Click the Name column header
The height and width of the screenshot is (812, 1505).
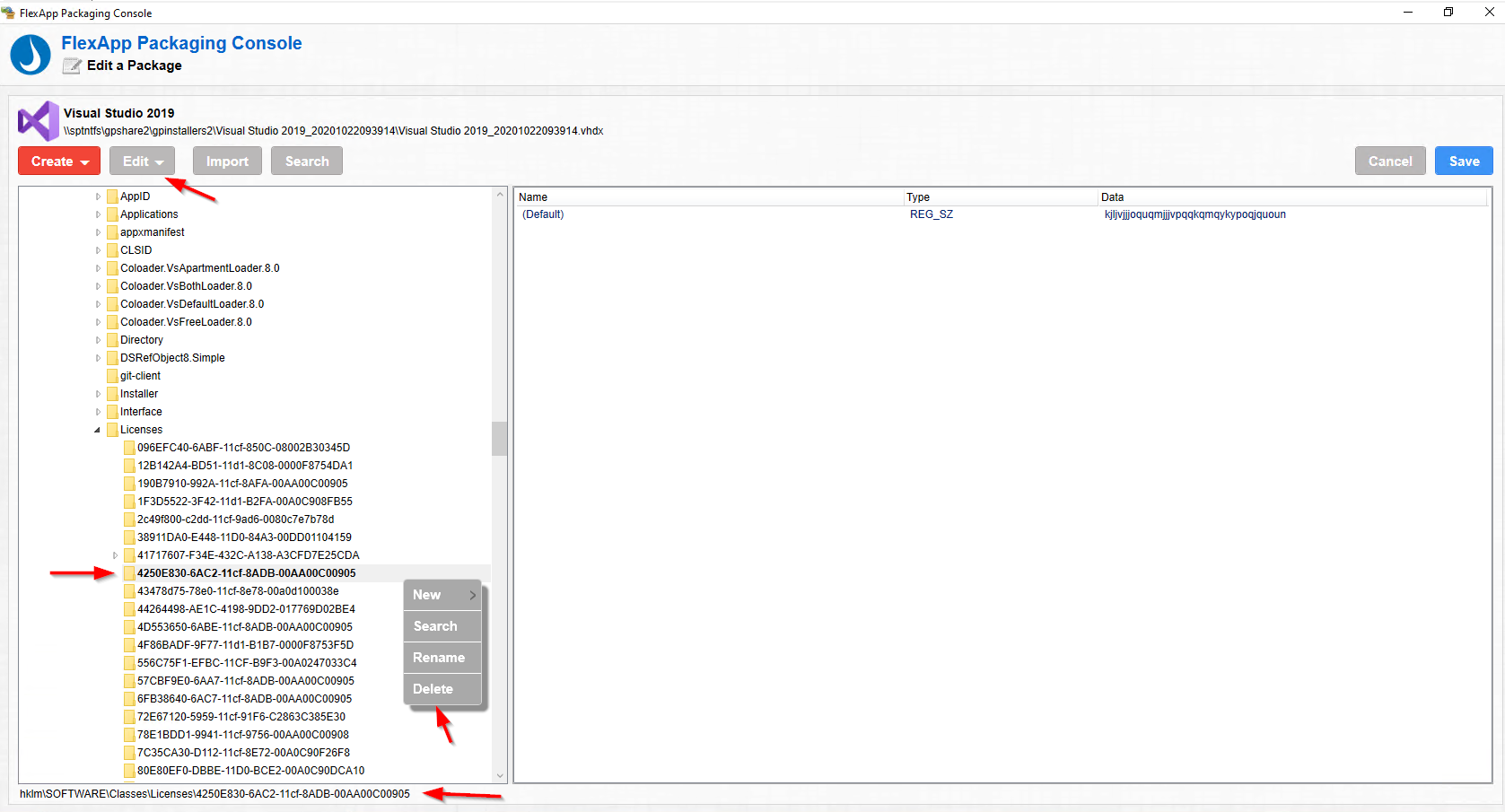pos(708,197)
